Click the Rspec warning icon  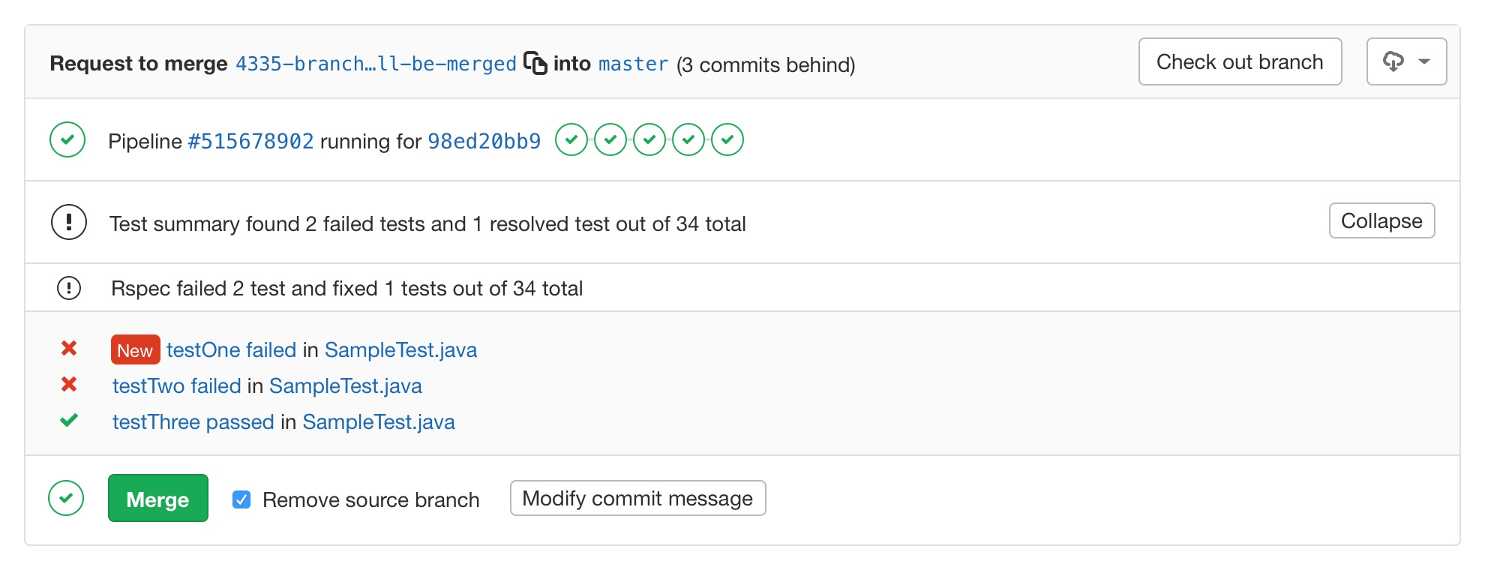coord(68,288)
